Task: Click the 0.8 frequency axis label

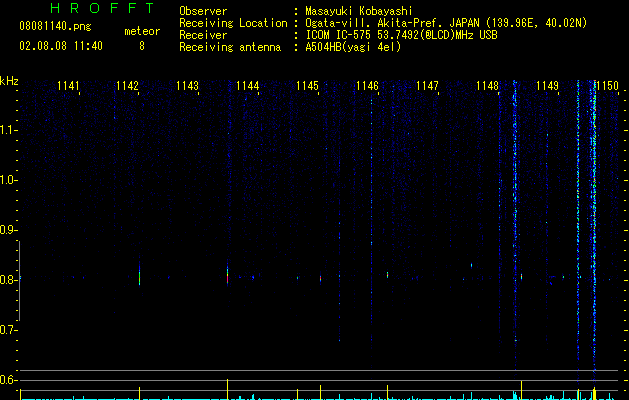Action: [x=7, y=280]
